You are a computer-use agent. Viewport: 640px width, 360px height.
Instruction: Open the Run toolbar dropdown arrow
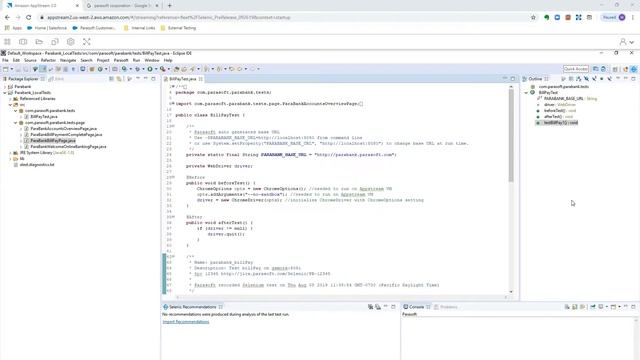tap(156, 69)
